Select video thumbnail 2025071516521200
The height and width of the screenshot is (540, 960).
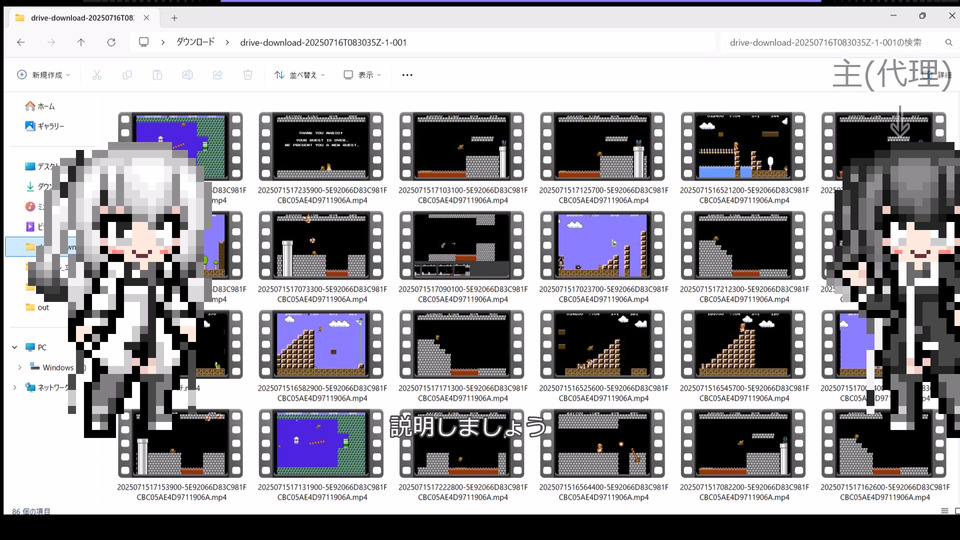744,146
